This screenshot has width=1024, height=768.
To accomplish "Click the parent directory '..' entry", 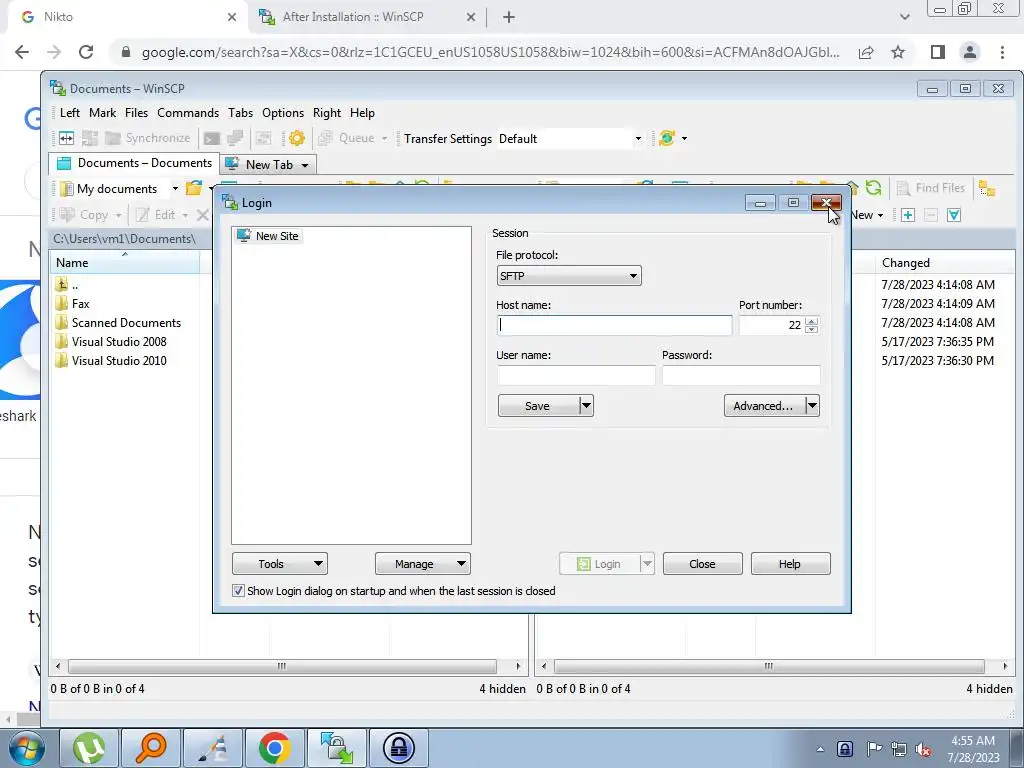I will click(x=67, y=285).
